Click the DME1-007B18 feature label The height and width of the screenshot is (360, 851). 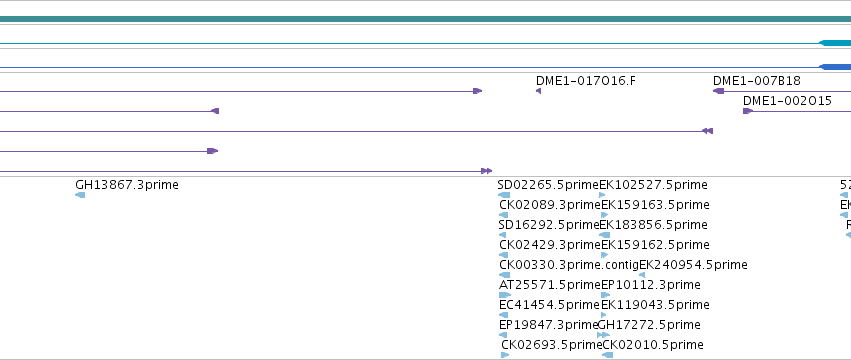(757, 81)
